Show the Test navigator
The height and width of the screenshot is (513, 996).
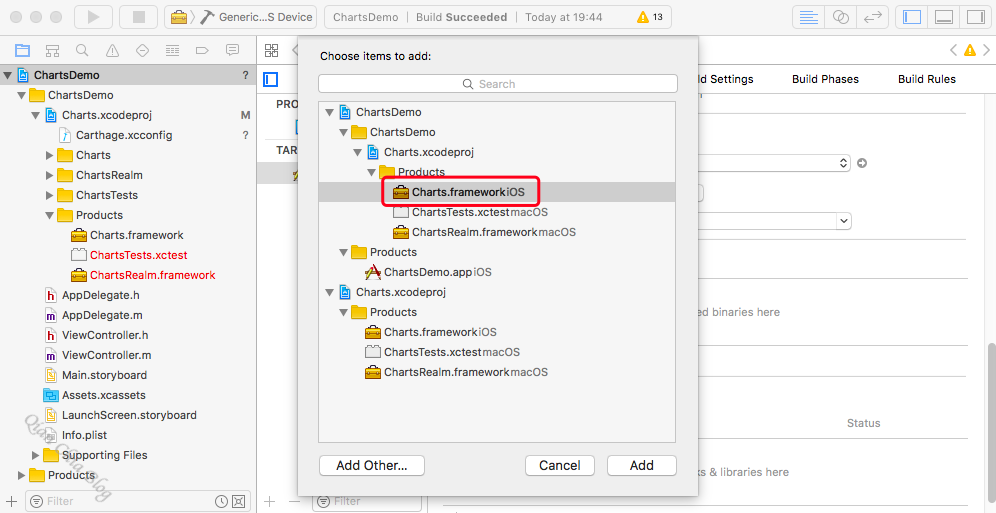tap(142, 50)
